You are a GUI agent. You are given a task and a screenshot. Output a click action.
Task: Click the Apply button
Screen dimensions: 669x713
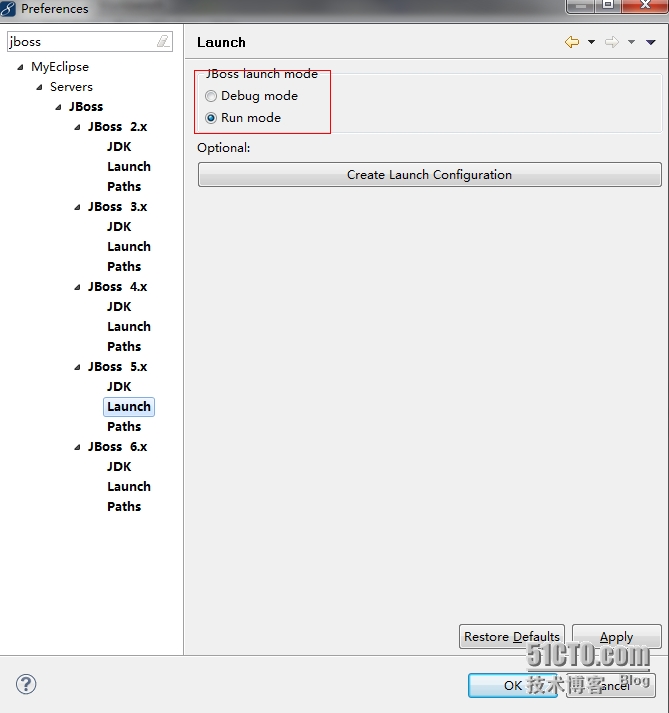click(616, 636)
